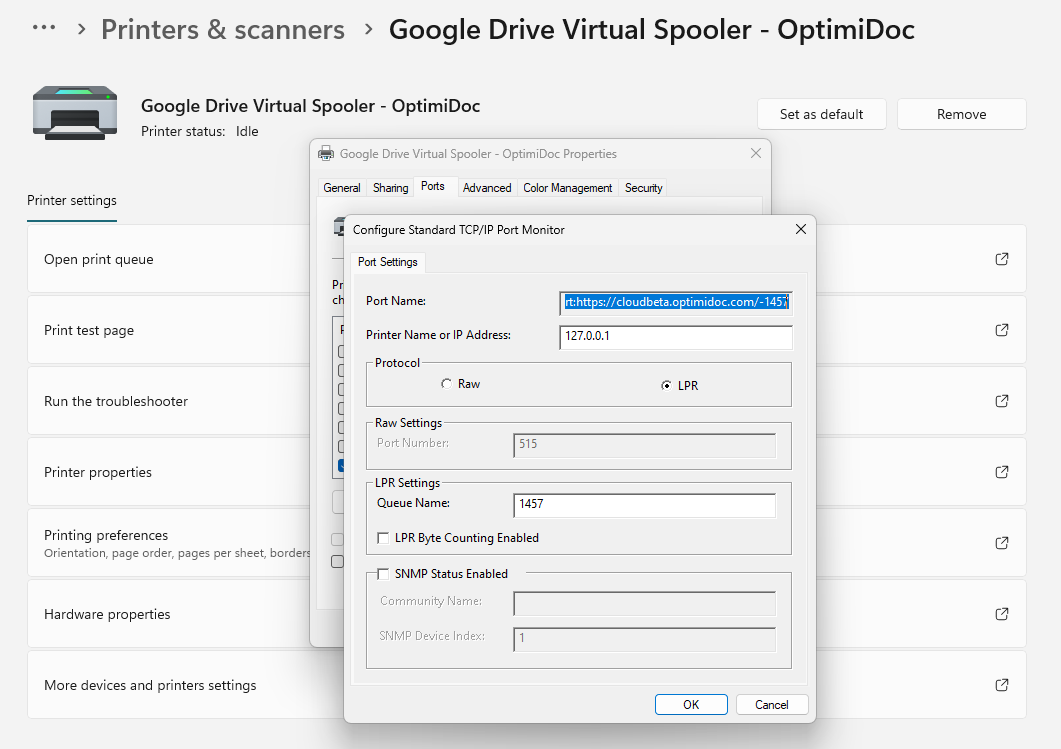
Task: Click the Queue Name input field
Action: (644, 505)
